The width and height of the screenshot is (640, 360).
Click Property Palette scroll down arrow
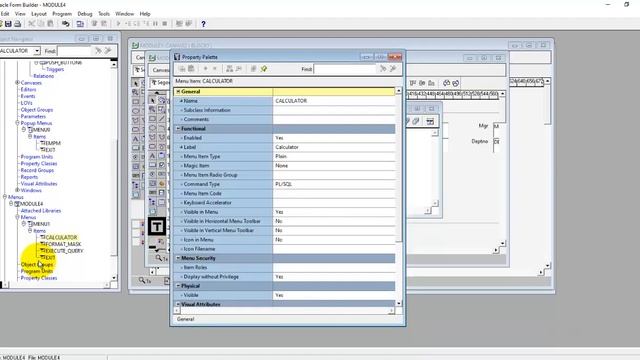click(399, 303)
